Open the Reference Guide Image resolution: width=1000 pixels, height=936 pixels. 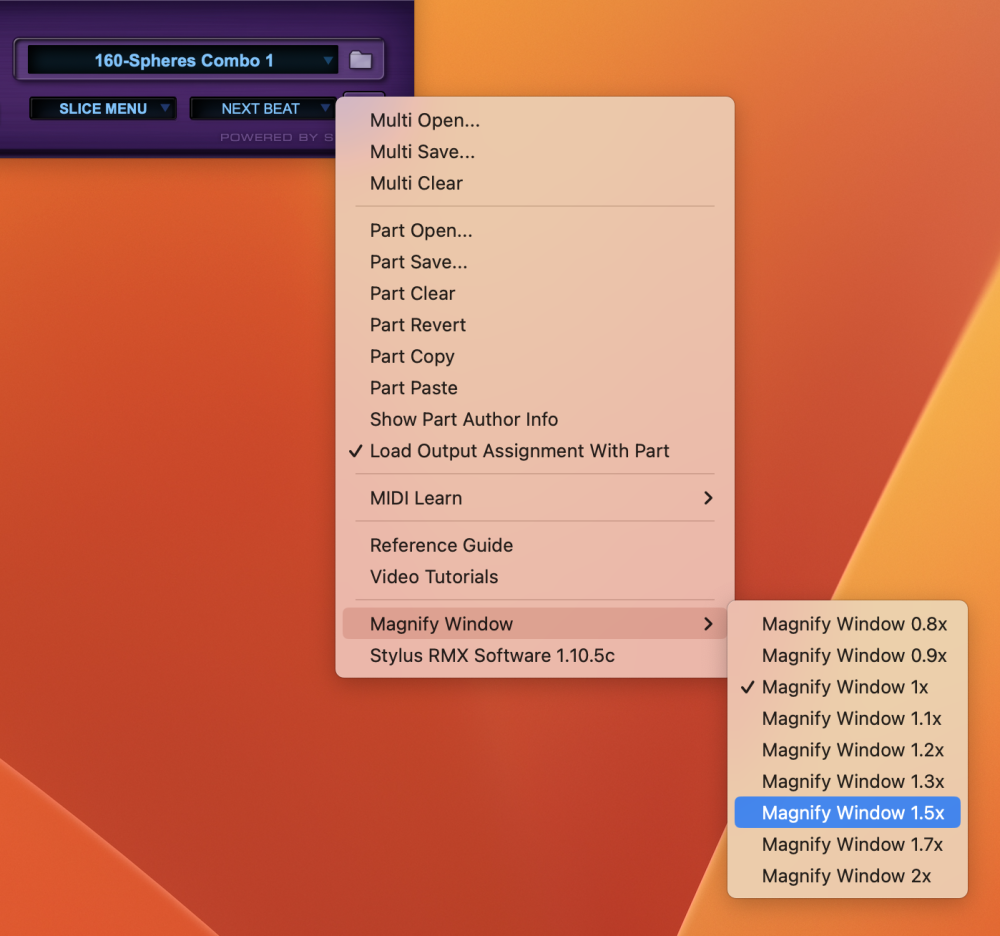coord(534,545)
